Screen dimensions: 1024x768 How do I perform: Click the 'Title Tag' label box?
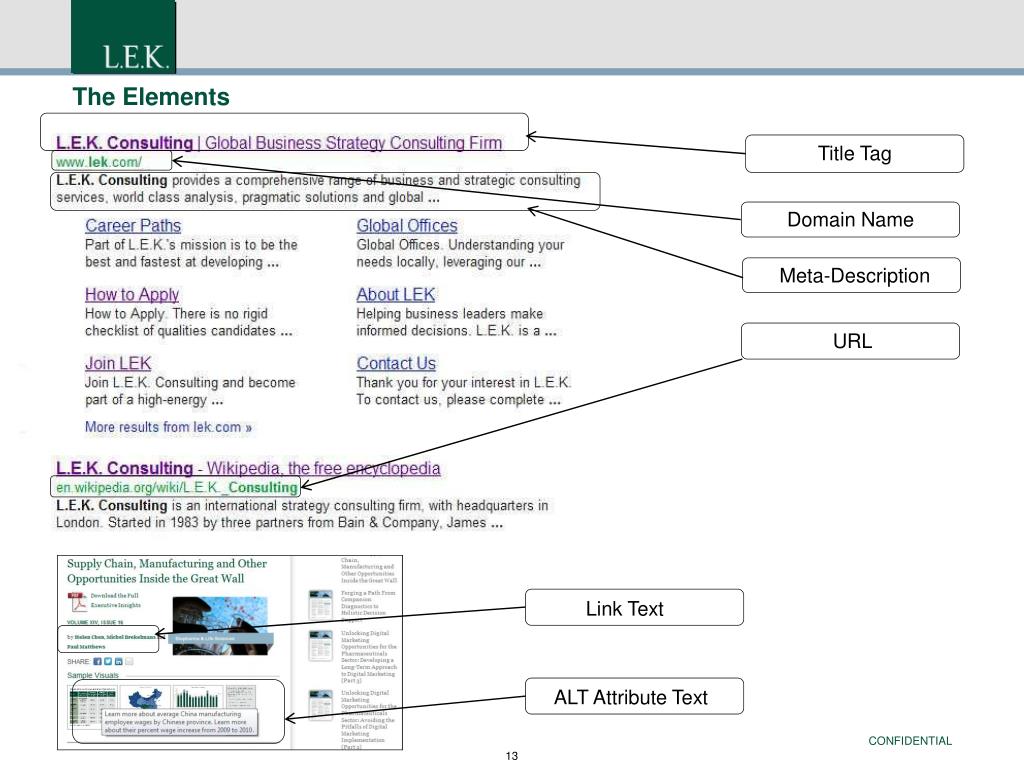tap(854, 153)
